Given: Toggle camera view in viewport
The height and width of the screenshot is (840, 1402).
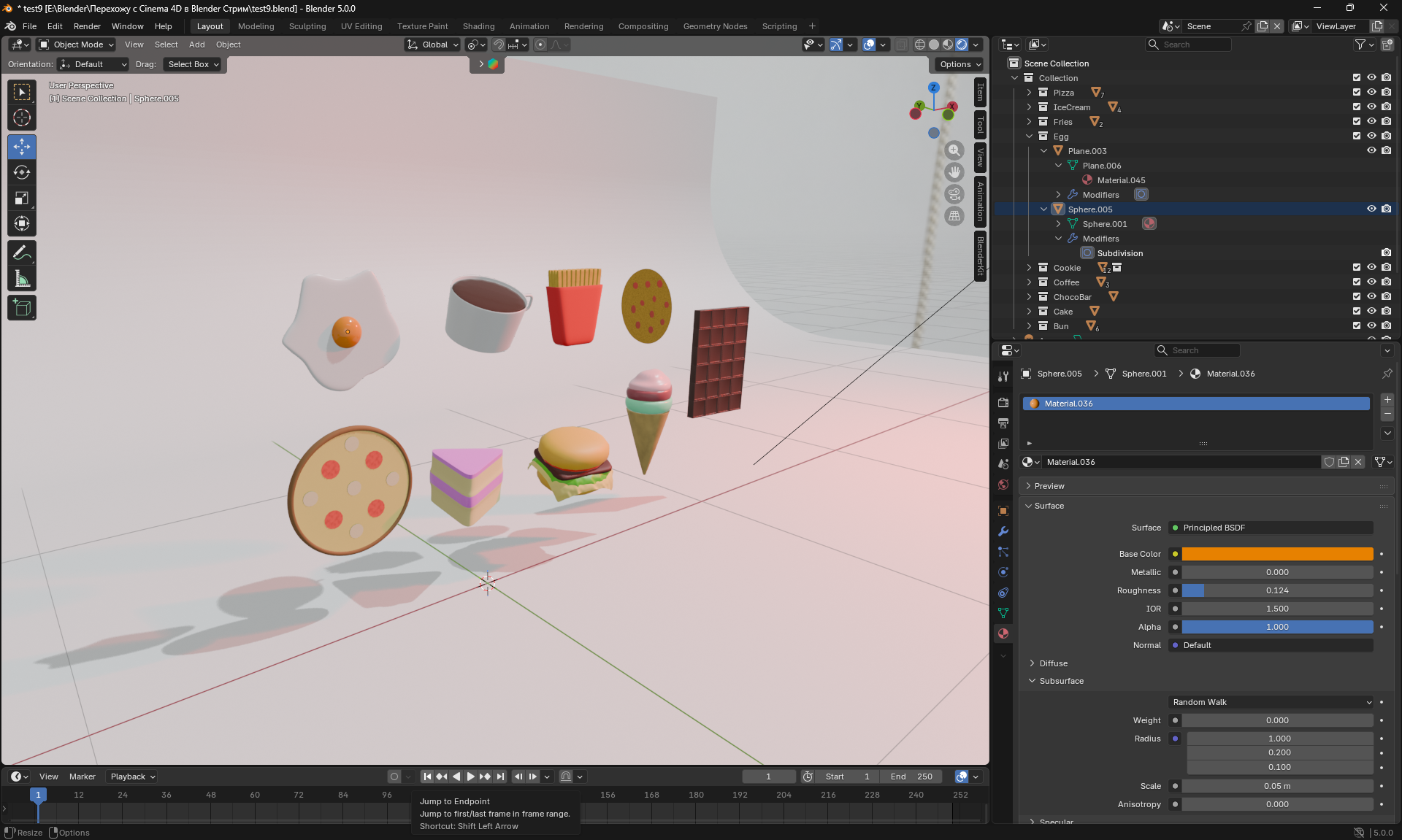Looking at the screenshot, I should (954, 194).
